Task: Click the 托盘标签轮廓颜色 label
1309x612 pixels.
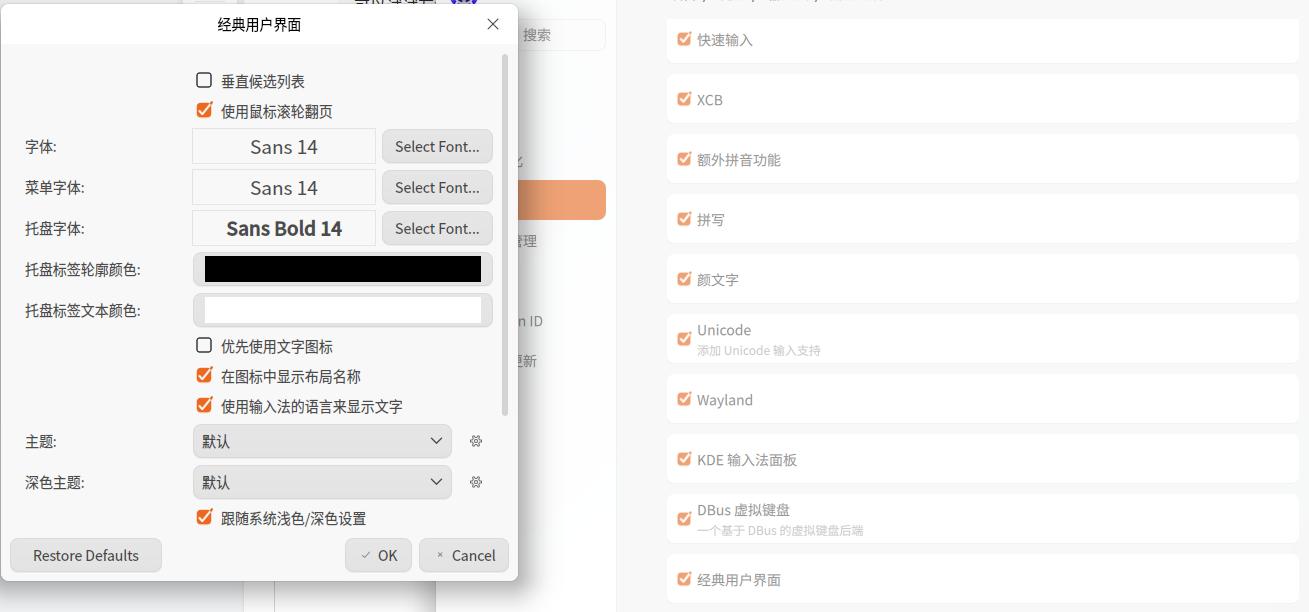Action: pyautogui.click(x=83, y=270)
